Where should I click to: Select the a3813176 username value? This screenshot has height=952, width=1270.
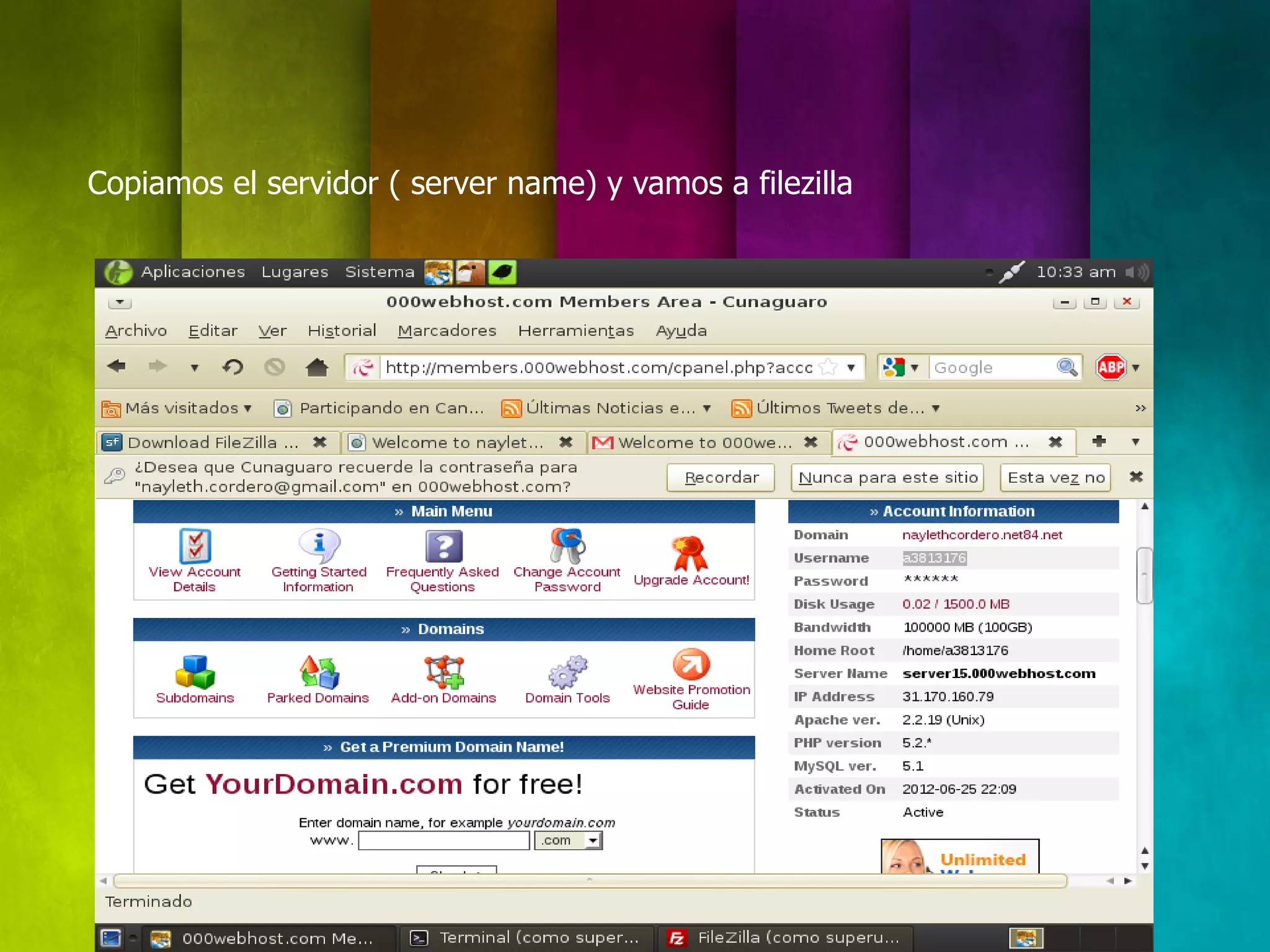[x=934, y=558]
